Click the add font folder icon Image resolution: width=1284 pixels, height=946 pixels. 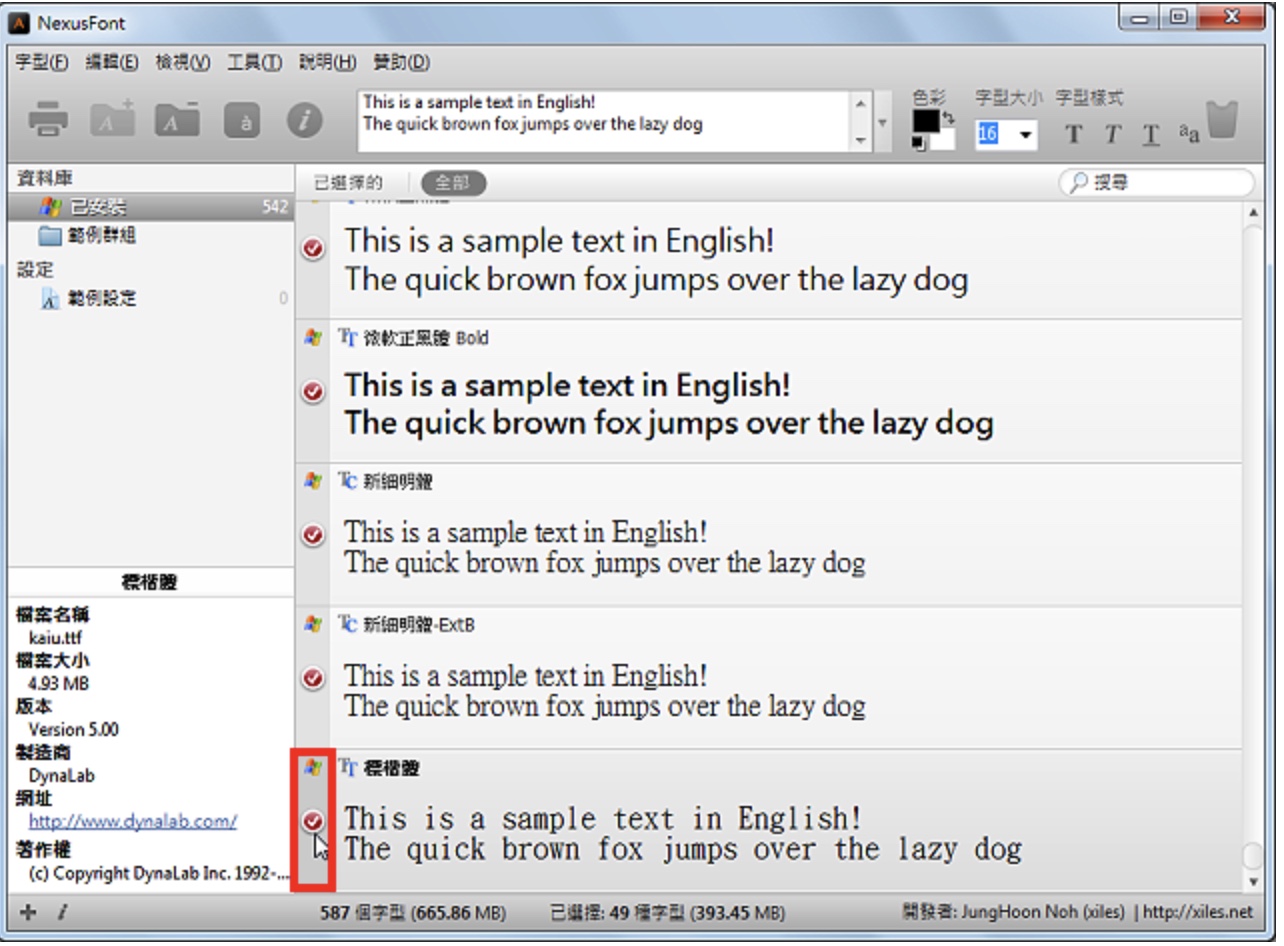click(113, 119)
